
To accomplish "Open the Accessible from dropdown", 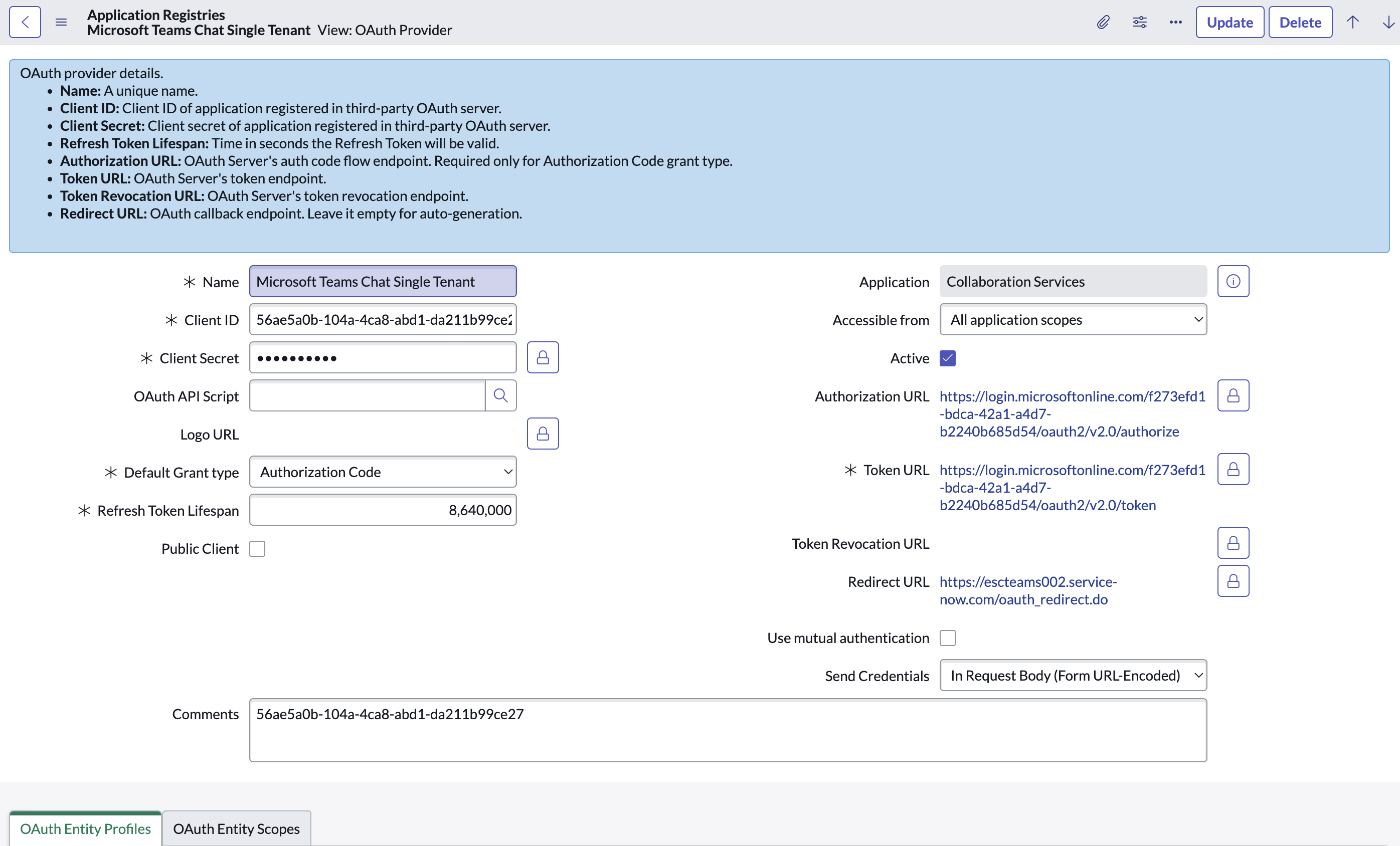I will point(1073,320).
